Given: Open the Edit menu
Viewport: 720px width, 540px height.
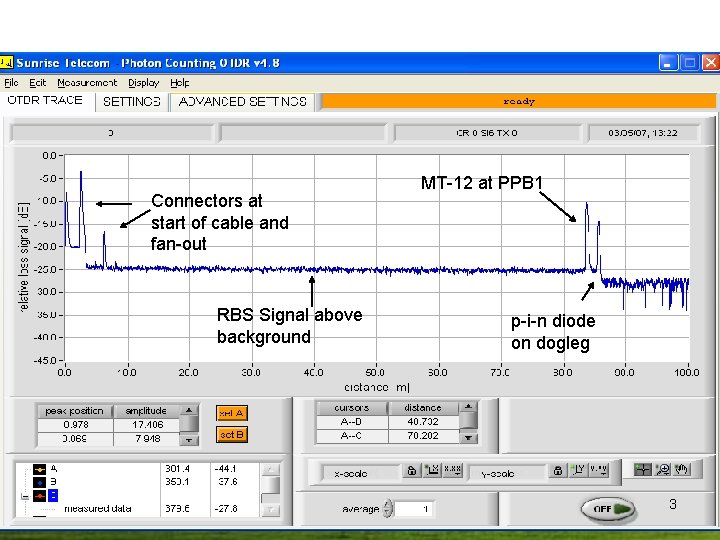Looking at the screenshot, I should point(38,83).
